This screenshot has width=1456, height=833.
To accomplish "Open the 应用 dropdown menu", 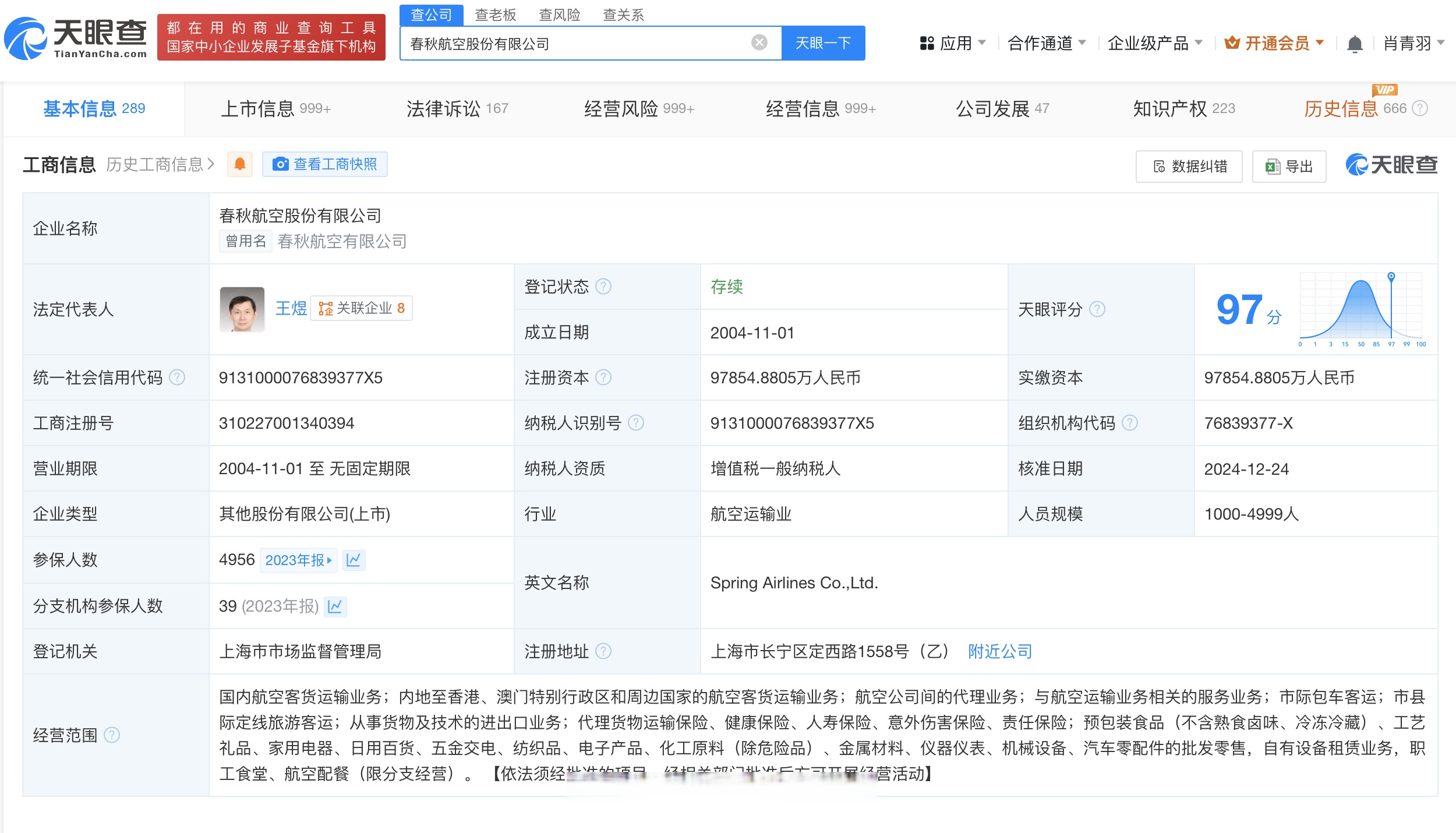I will 955,43.
